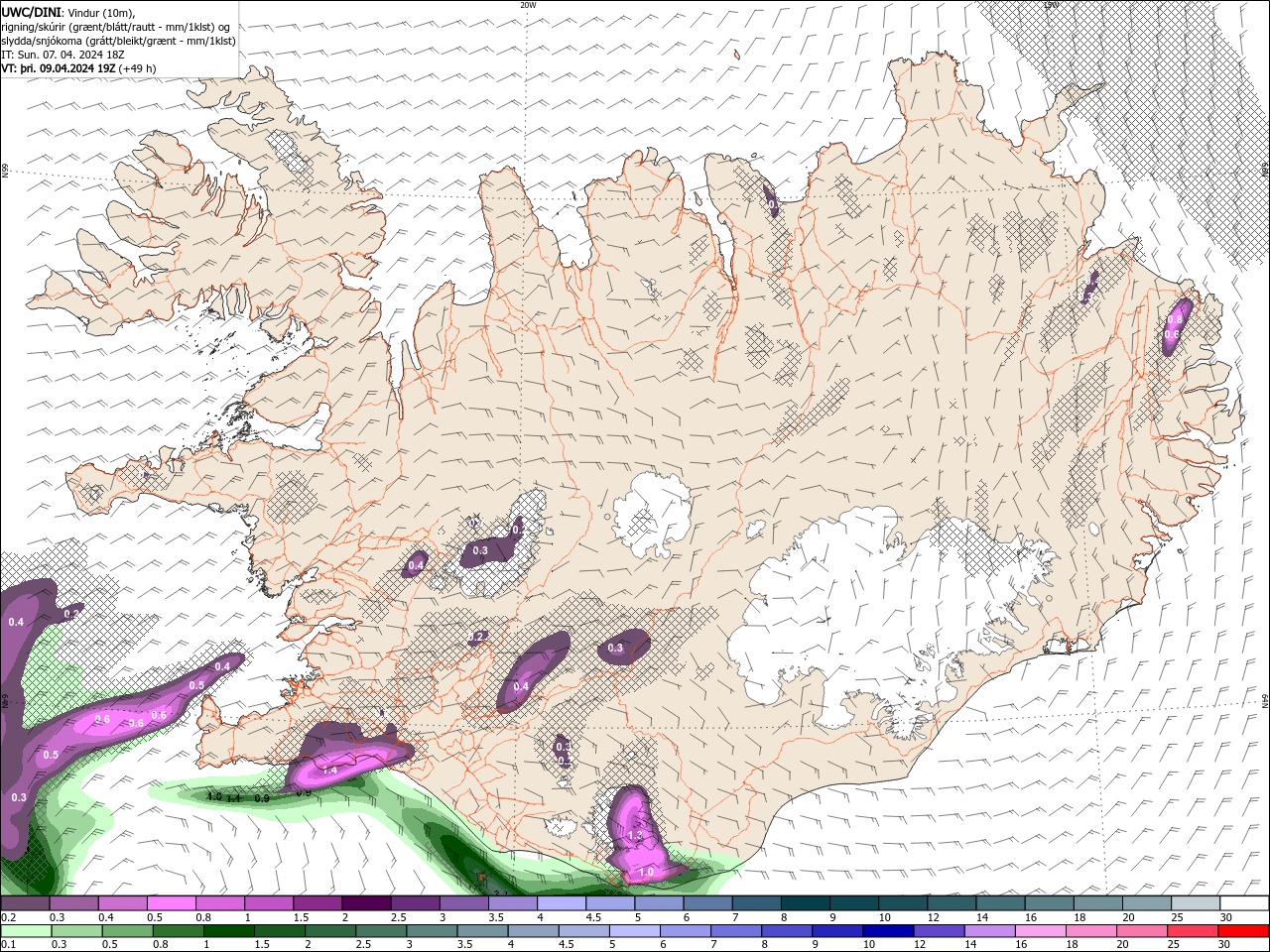This screenshot has width=1270, height=952.
Task: Click the bright red 30 swatch in lower legend row
Action: (1244, 931)
